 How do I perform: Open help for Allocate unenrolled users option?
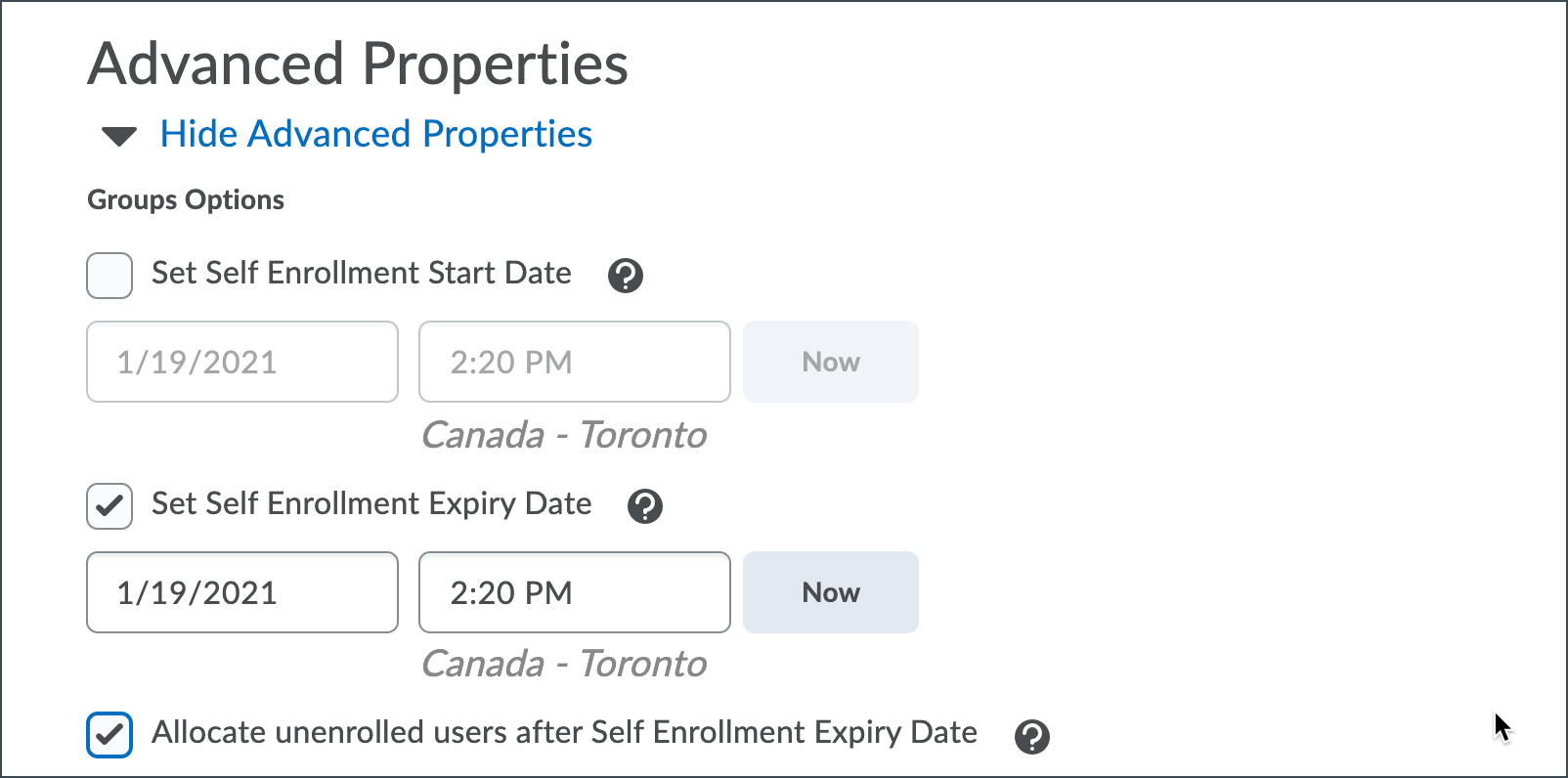(x=1032, y=737)
